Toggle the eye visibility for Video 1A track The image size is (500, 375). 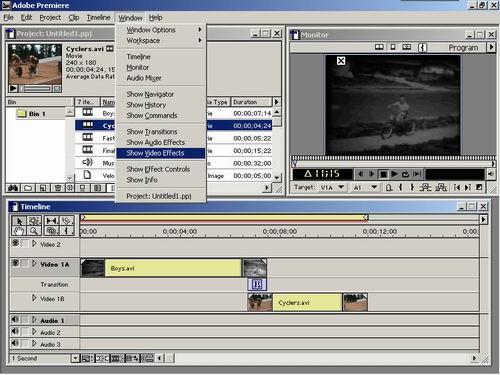tap(15, 263)
